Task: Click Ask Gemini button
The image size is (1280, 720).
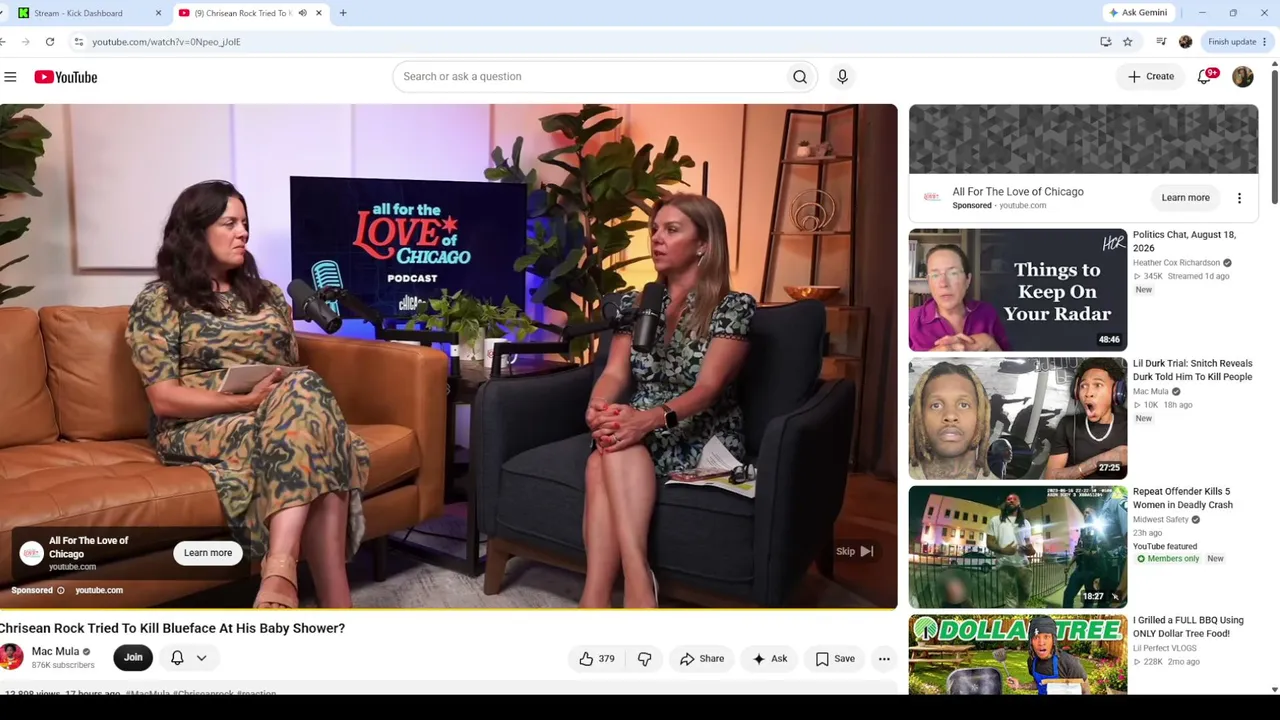Action: click(x=1138, y=13)
